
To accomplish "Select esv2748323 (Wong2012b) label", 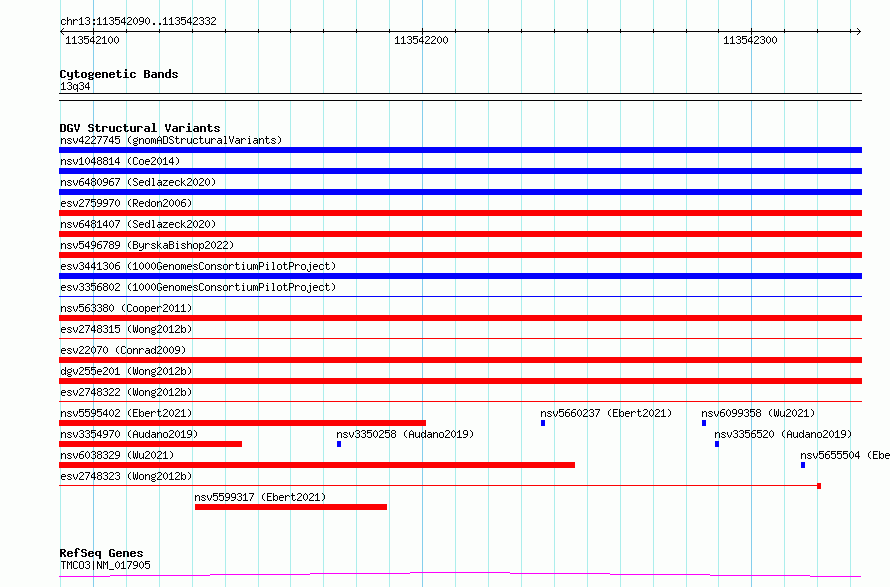I will pos(126,476).
